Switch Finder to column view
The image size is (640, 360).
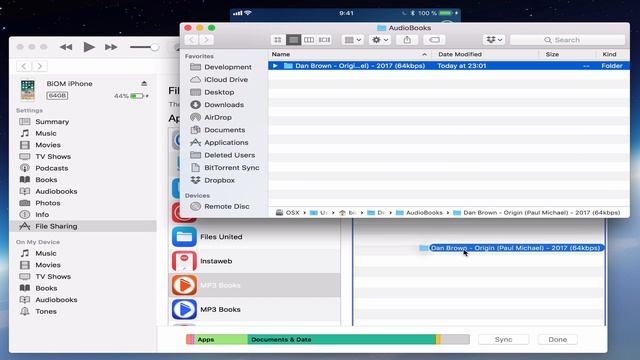309,40
